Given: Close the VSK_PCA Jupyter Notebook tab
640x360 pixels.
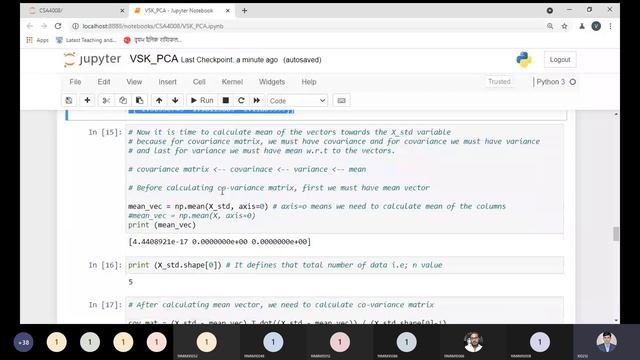Looking at the screenshot, I should 228,11.
